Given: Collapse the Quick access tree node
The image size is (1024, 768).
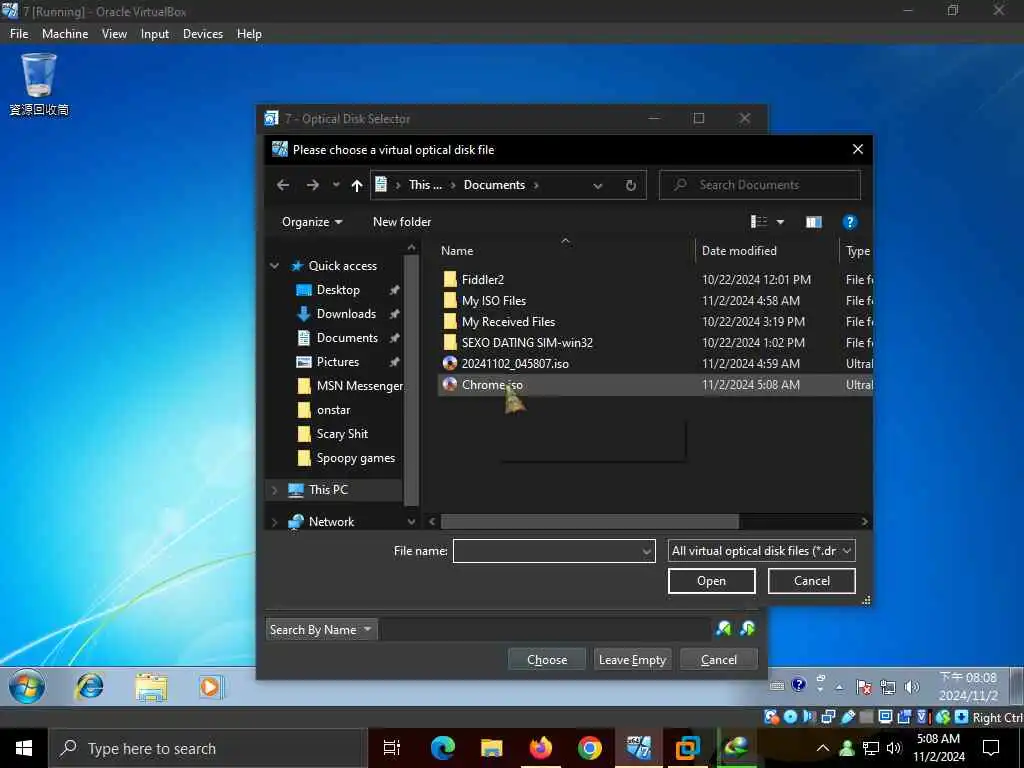Looking at the screenshot, I should 275,266.
